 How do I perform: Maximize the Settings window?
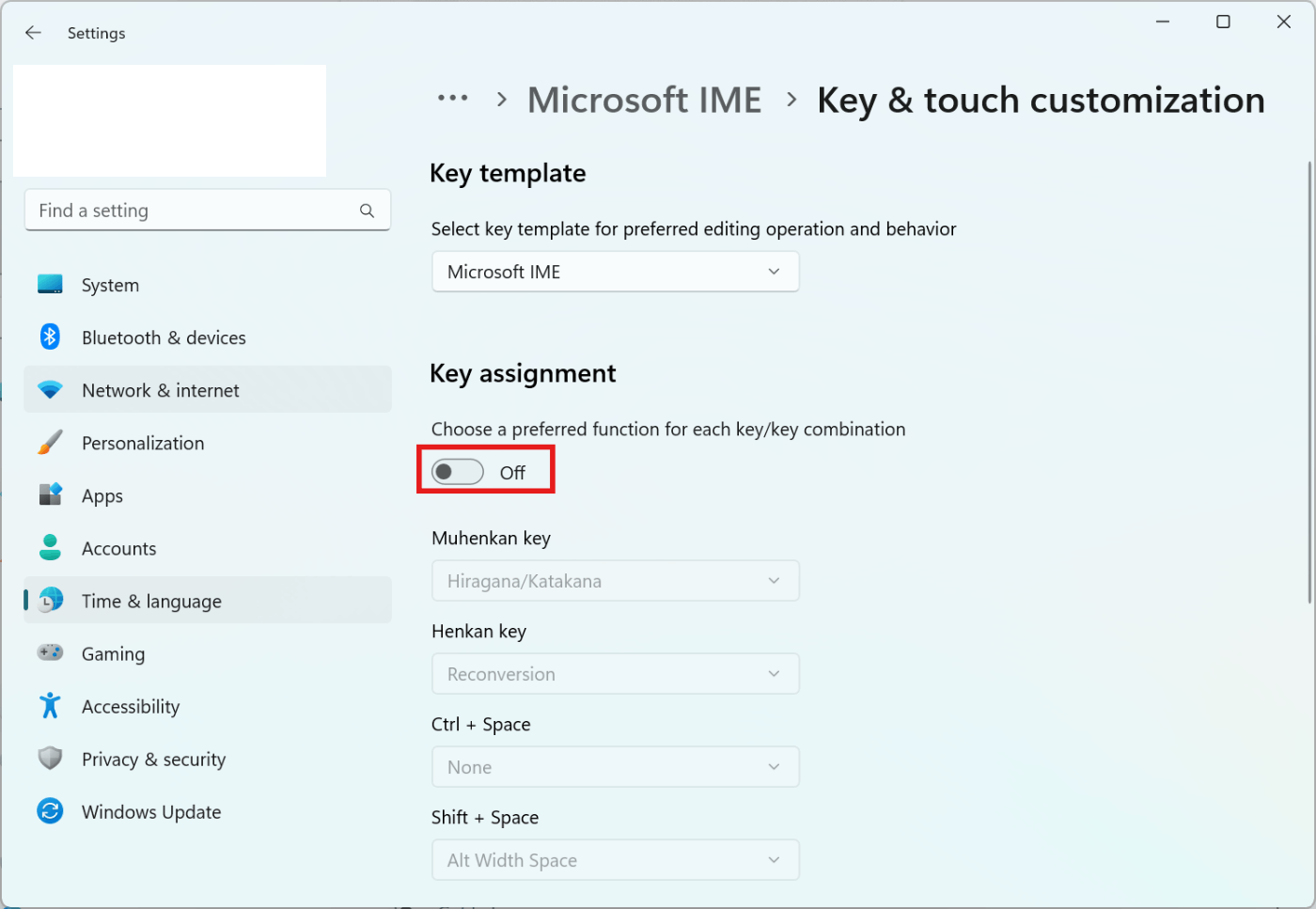click(x=1223, y=22)
